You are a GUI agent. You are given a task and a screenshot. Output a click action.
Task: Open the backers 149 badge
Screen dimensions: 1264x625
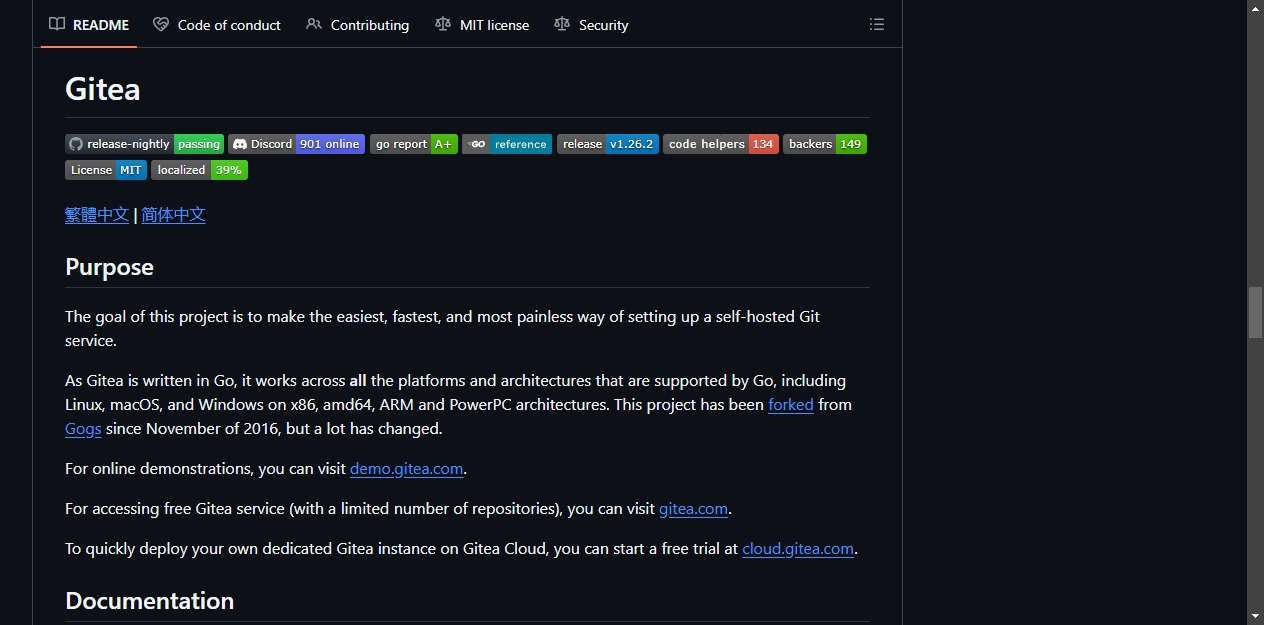click(825, 144)
